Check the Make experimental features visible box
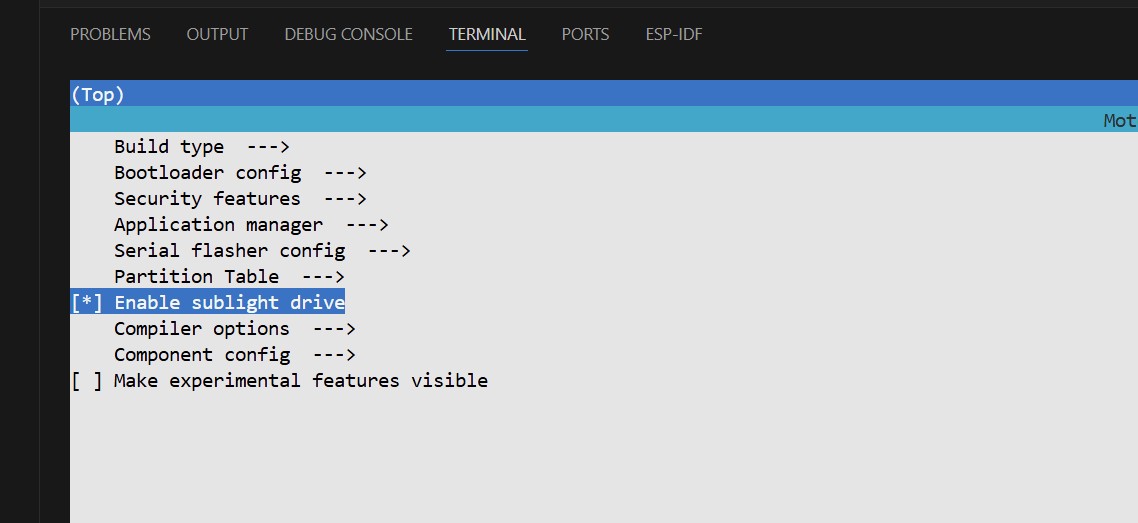Viewport: 1138px width, 523px height. tap(87, 381)
